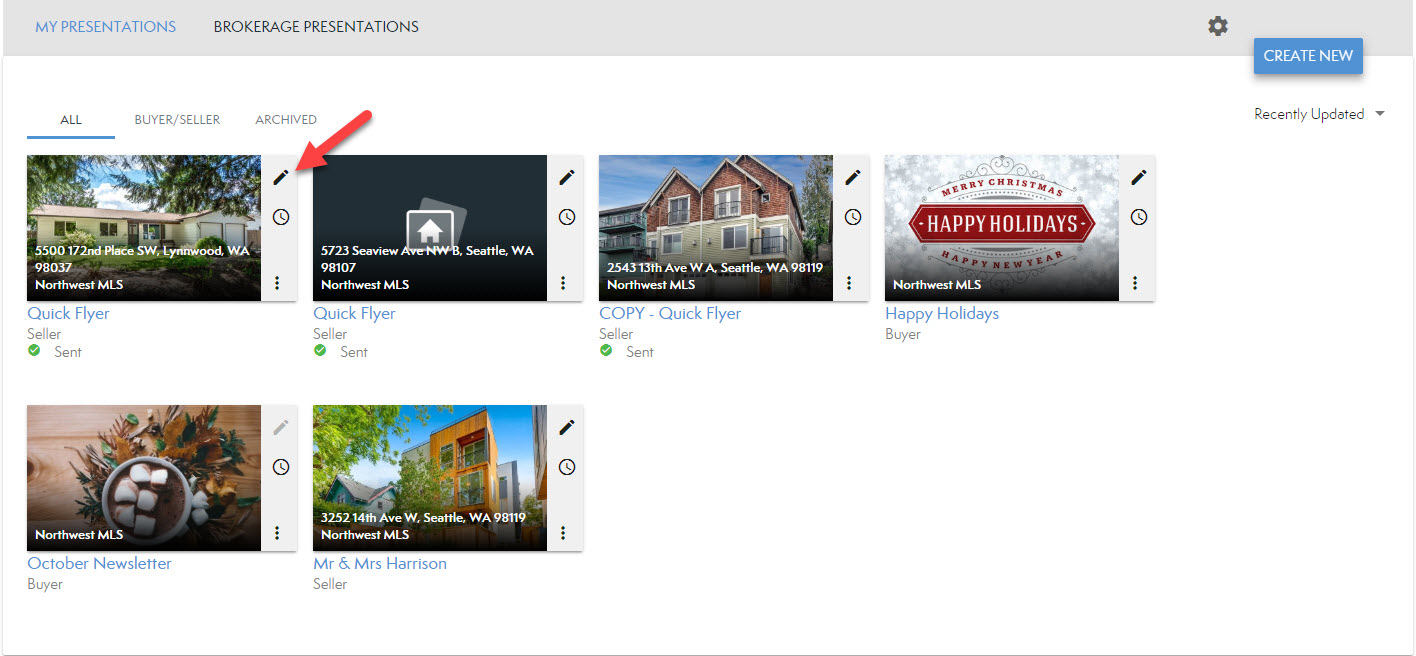Viewport: 1416px width, 656px height.
Task: Show the Archived presentations tab
Action: 286,120
